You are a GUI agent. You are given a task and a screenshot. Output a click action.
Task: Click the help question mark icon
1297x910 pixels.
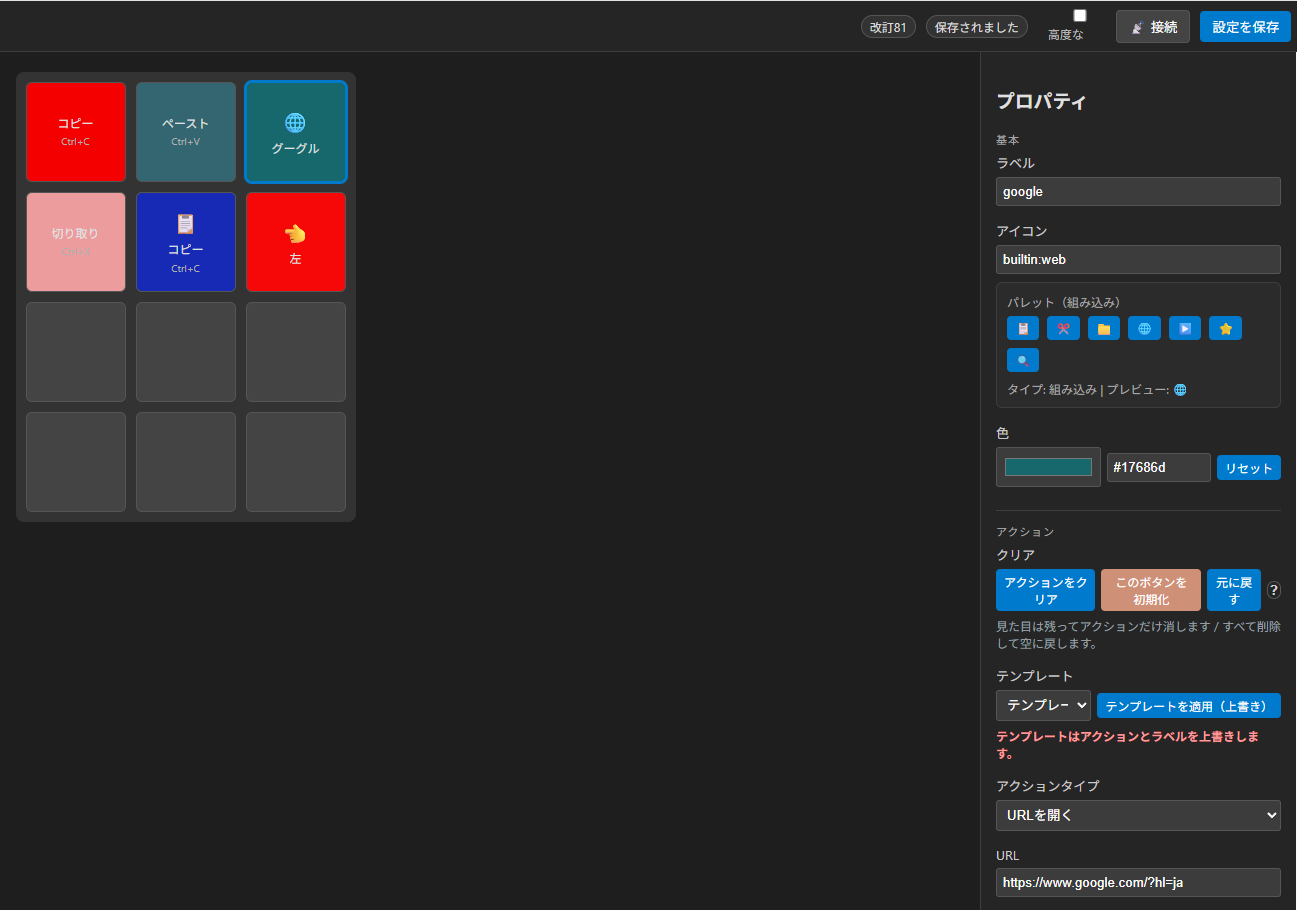[x=1274, y=590]
